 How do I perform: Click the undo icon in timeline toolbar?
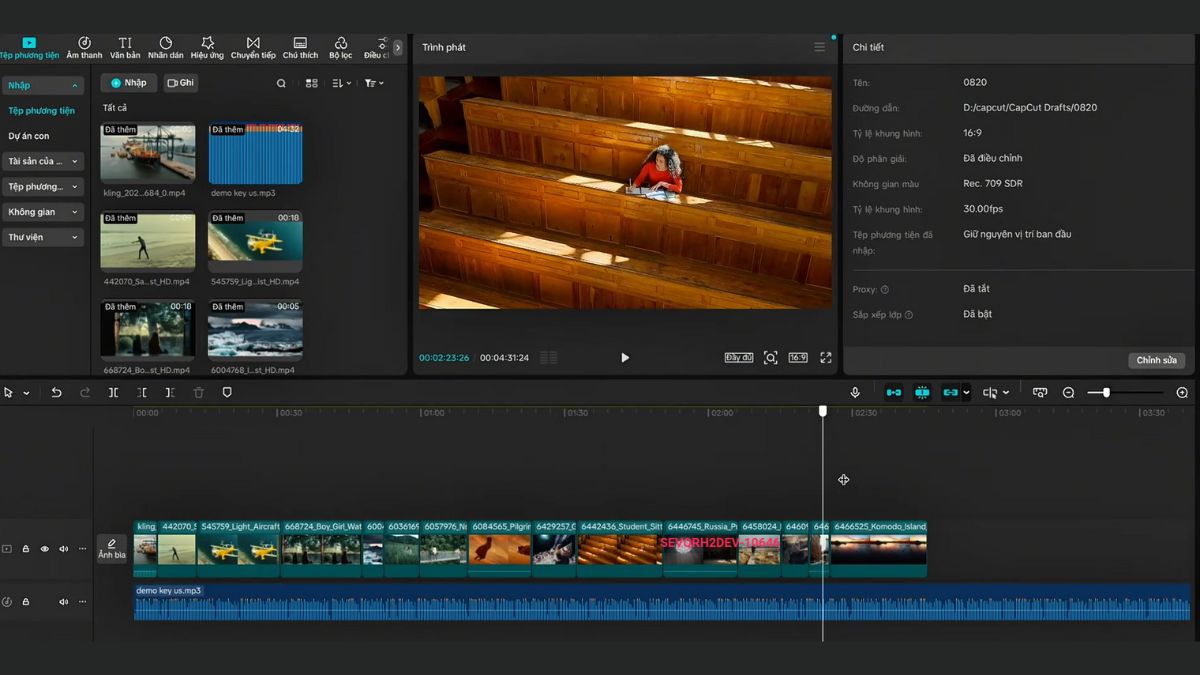pyautogui.click(x=57, y=392)
